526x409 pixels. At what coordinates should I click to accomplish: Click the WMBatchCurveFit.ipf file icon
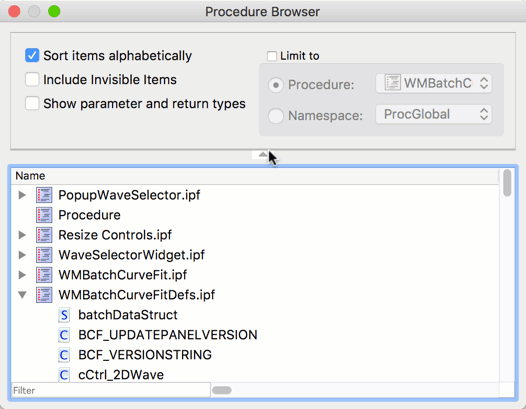(x=44, y=275)
